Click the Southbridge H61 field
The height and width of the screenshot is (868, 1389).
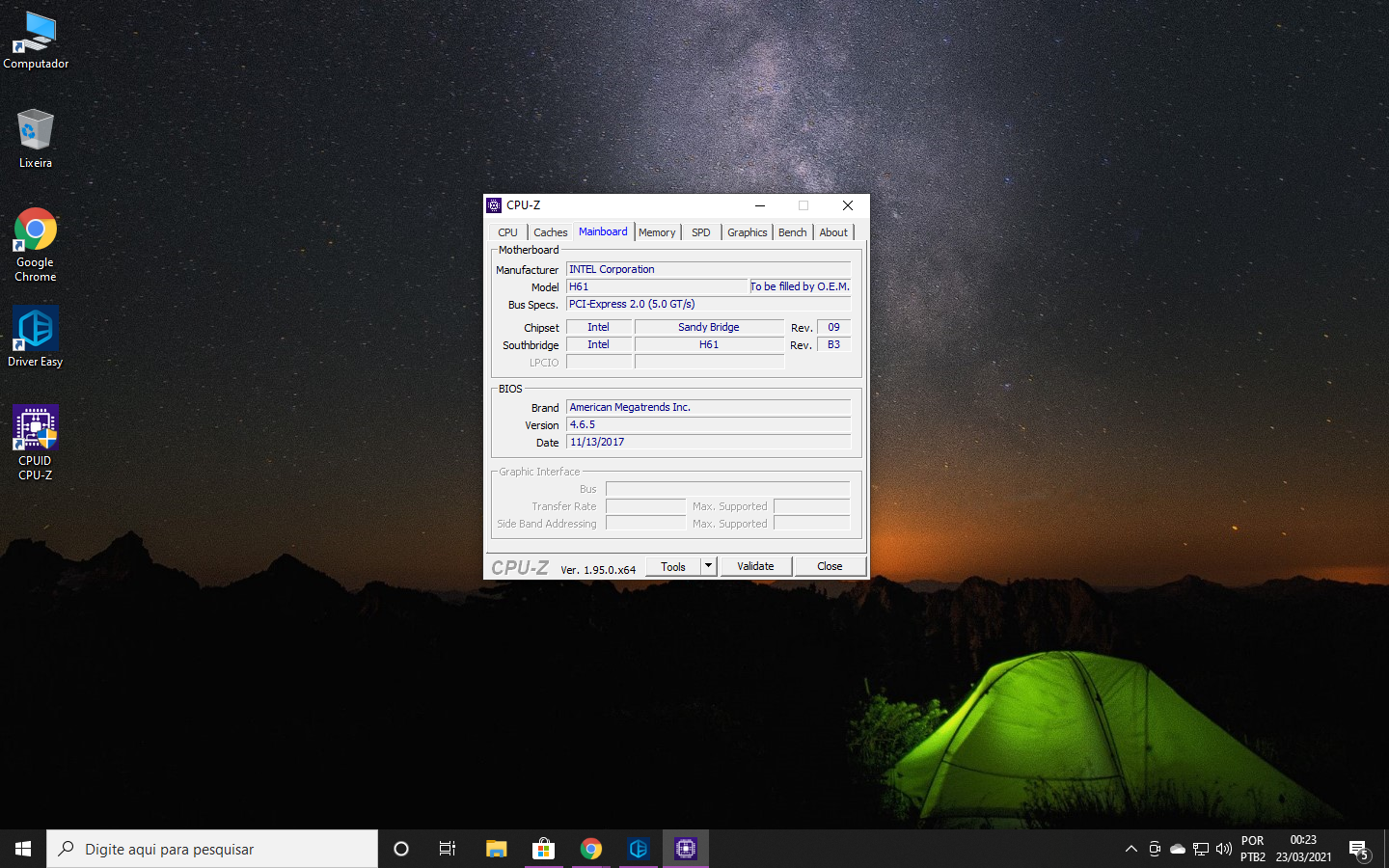pos(709,345)
